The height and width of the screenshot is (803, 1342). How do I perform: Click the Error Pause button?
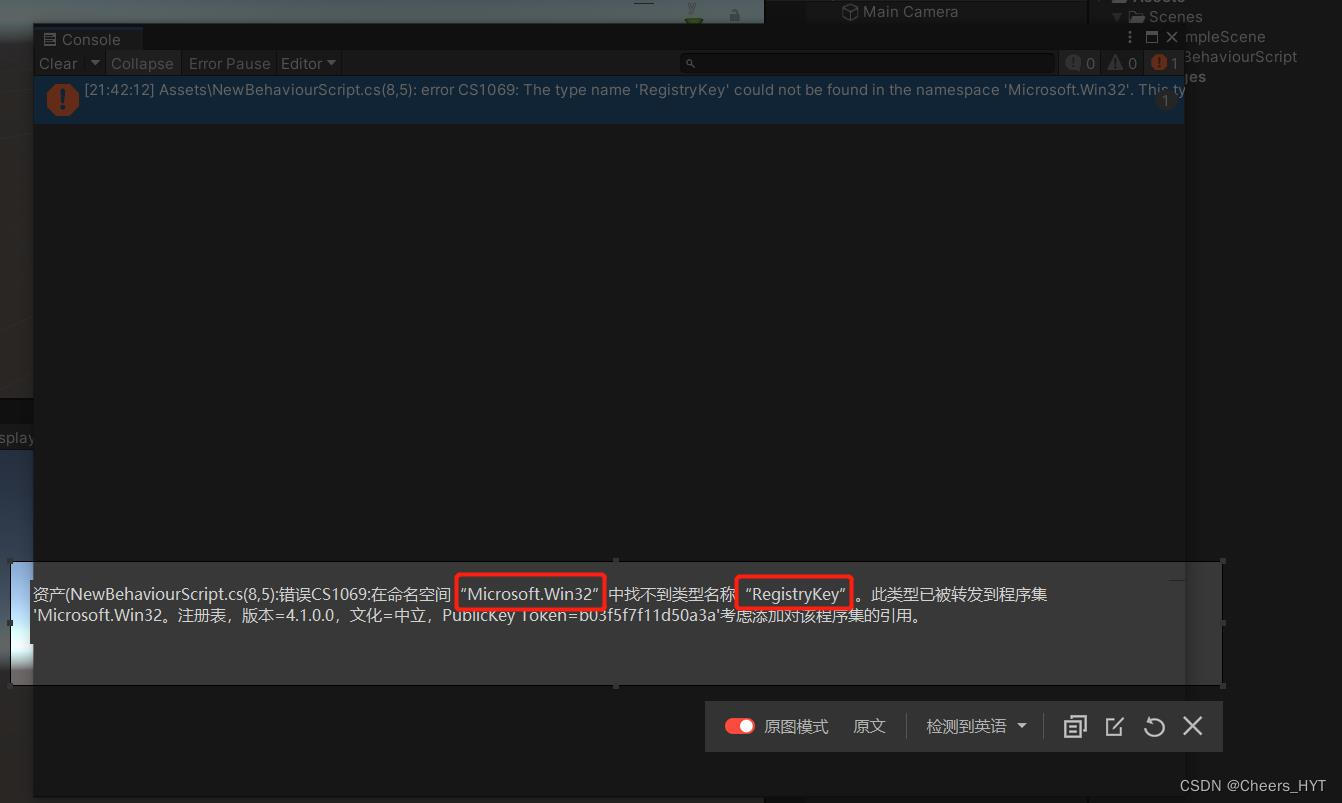228,62
